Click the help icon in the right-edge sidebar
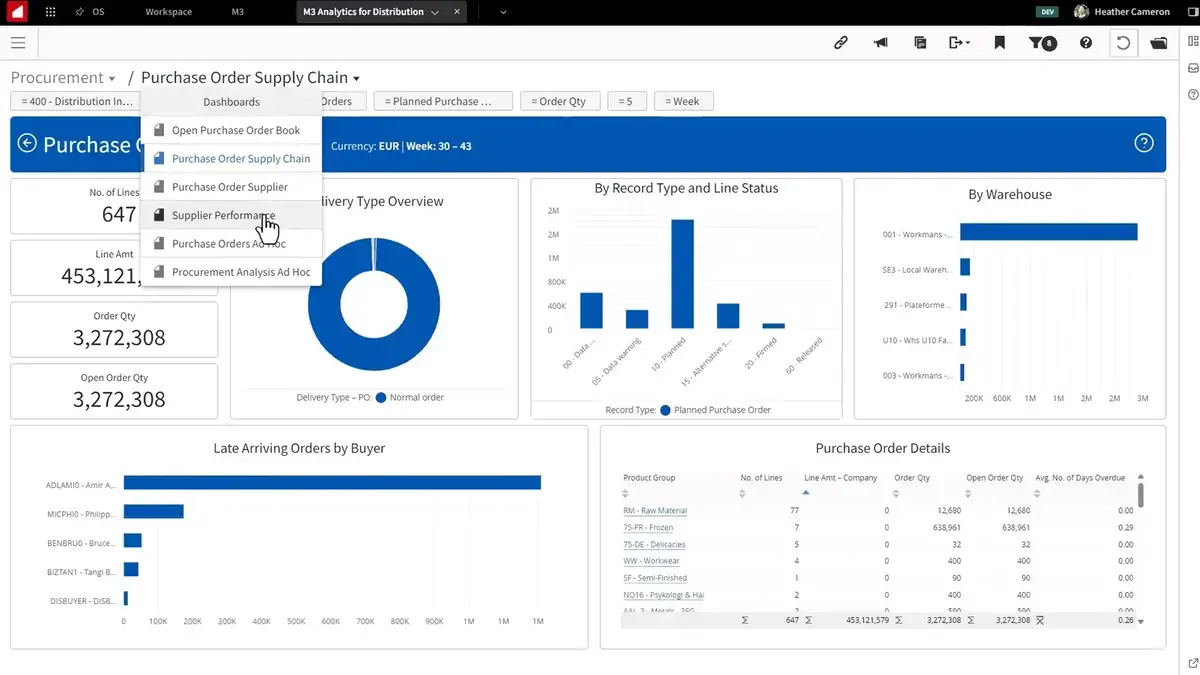 click(1193, 94)
